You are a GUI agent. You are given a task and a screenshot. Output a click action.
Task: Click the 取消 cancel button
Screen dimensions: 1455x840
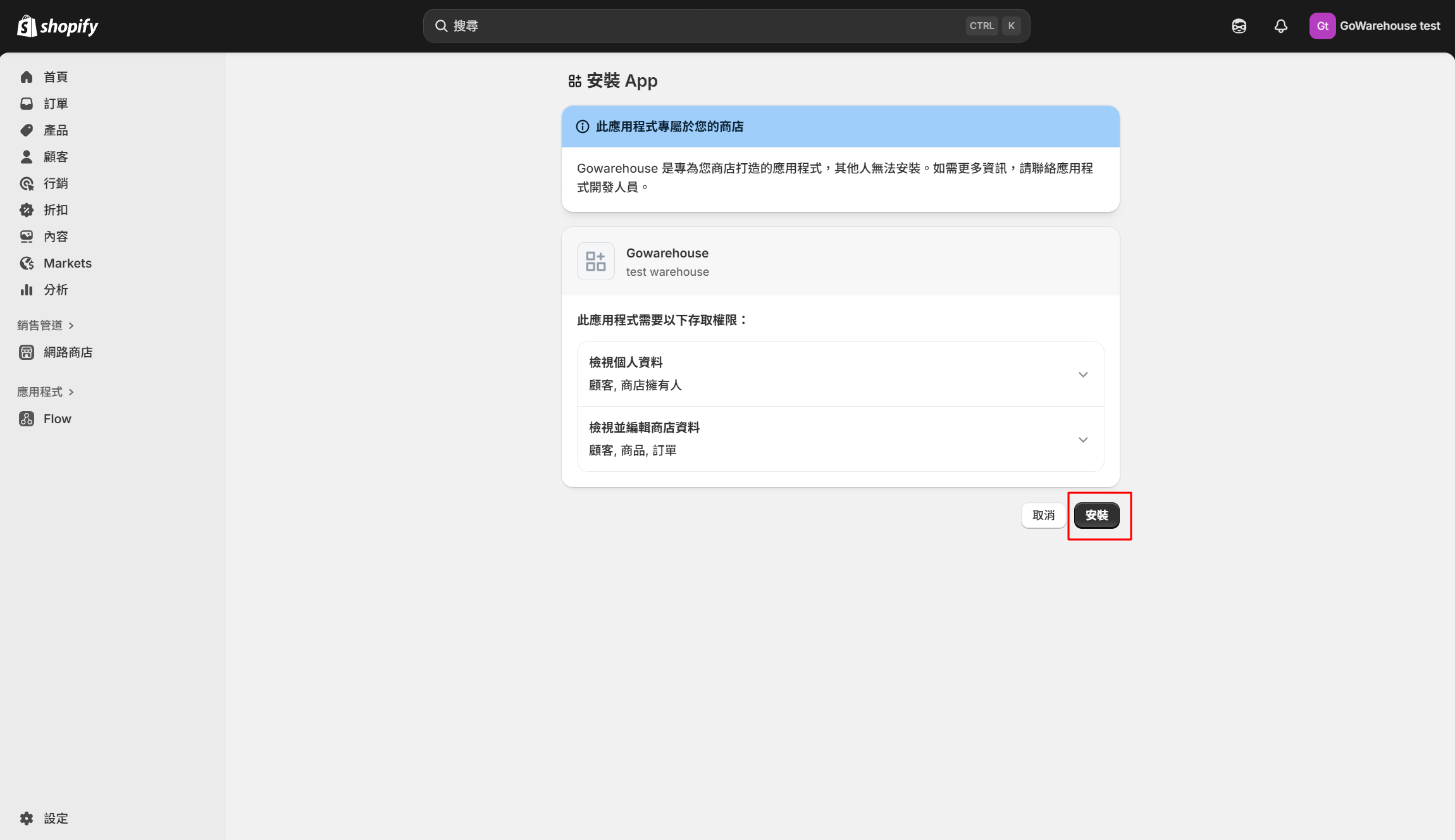(1043, 515)
